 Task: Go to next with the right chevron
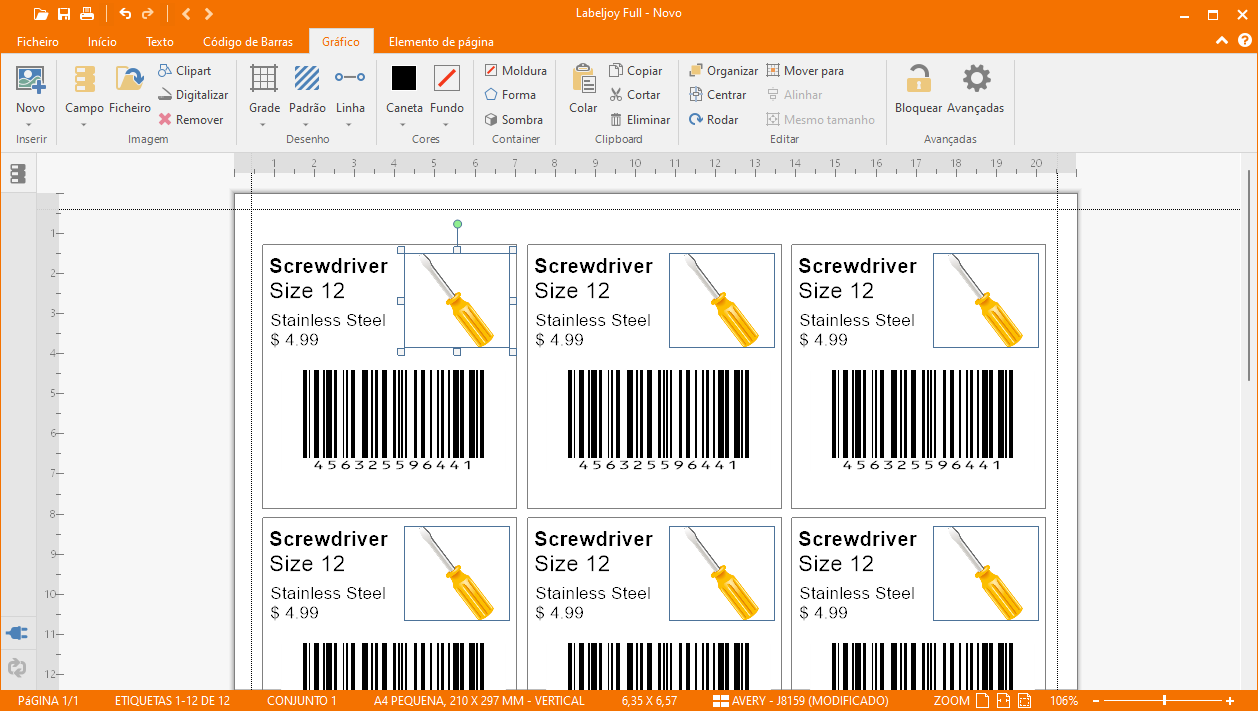coord(208,14)
